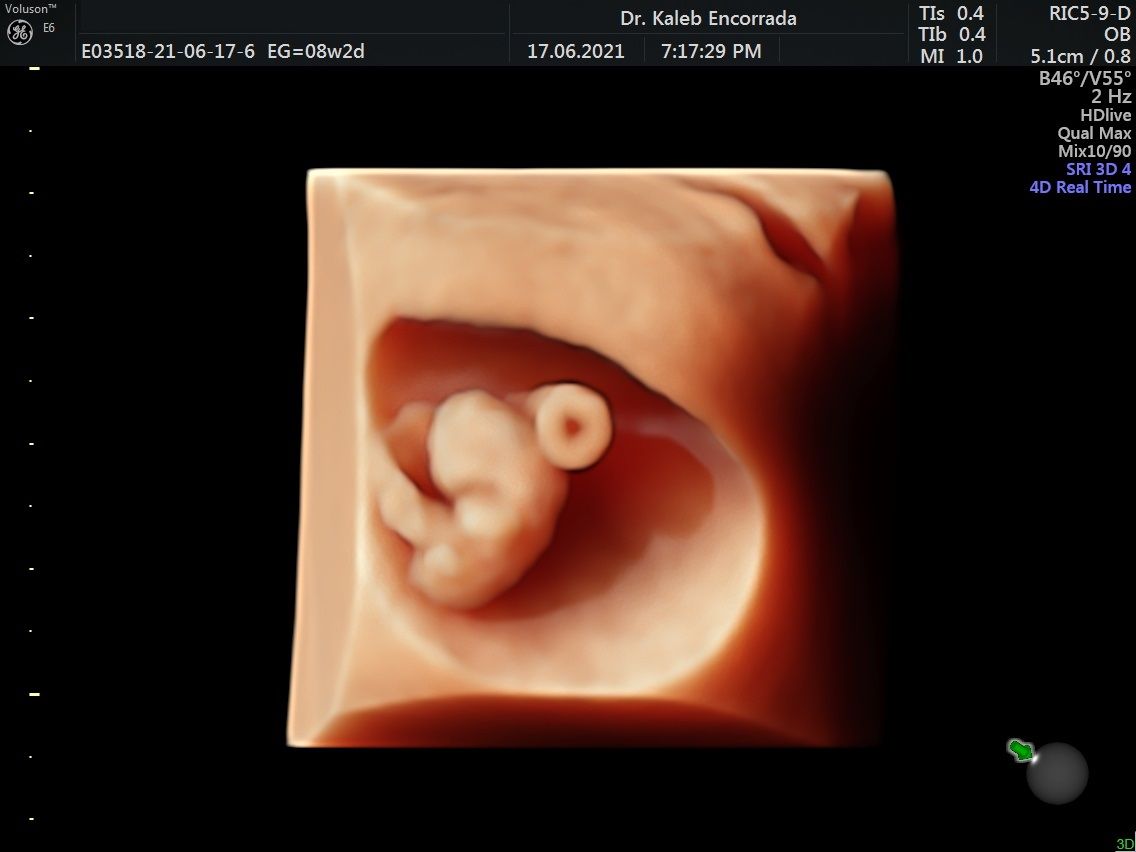1136x852 pixels.
Task: Select the 4D Real Time mode label
Action: pos(1080,187)
